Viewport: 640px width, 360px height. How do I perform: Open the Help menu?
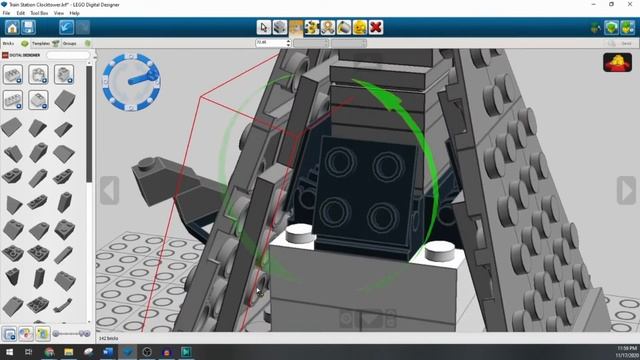(x=74, y=13)
